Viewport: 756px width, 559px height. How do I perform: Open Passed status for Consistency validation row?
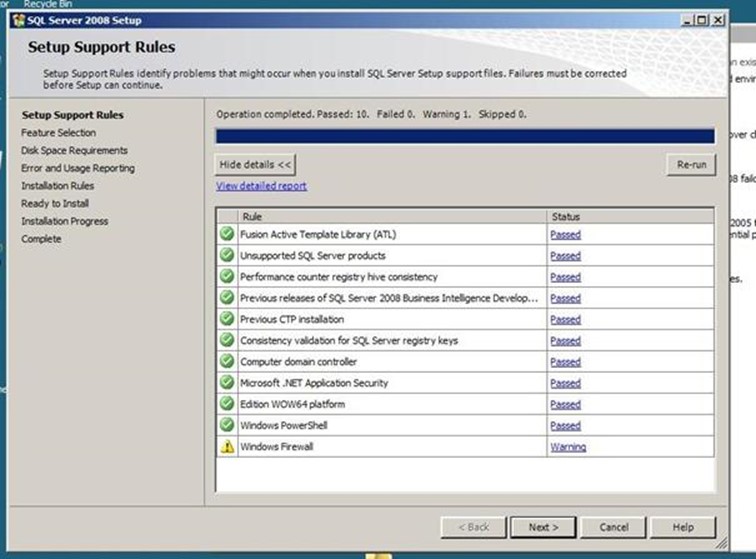click(x=566, y=341)
